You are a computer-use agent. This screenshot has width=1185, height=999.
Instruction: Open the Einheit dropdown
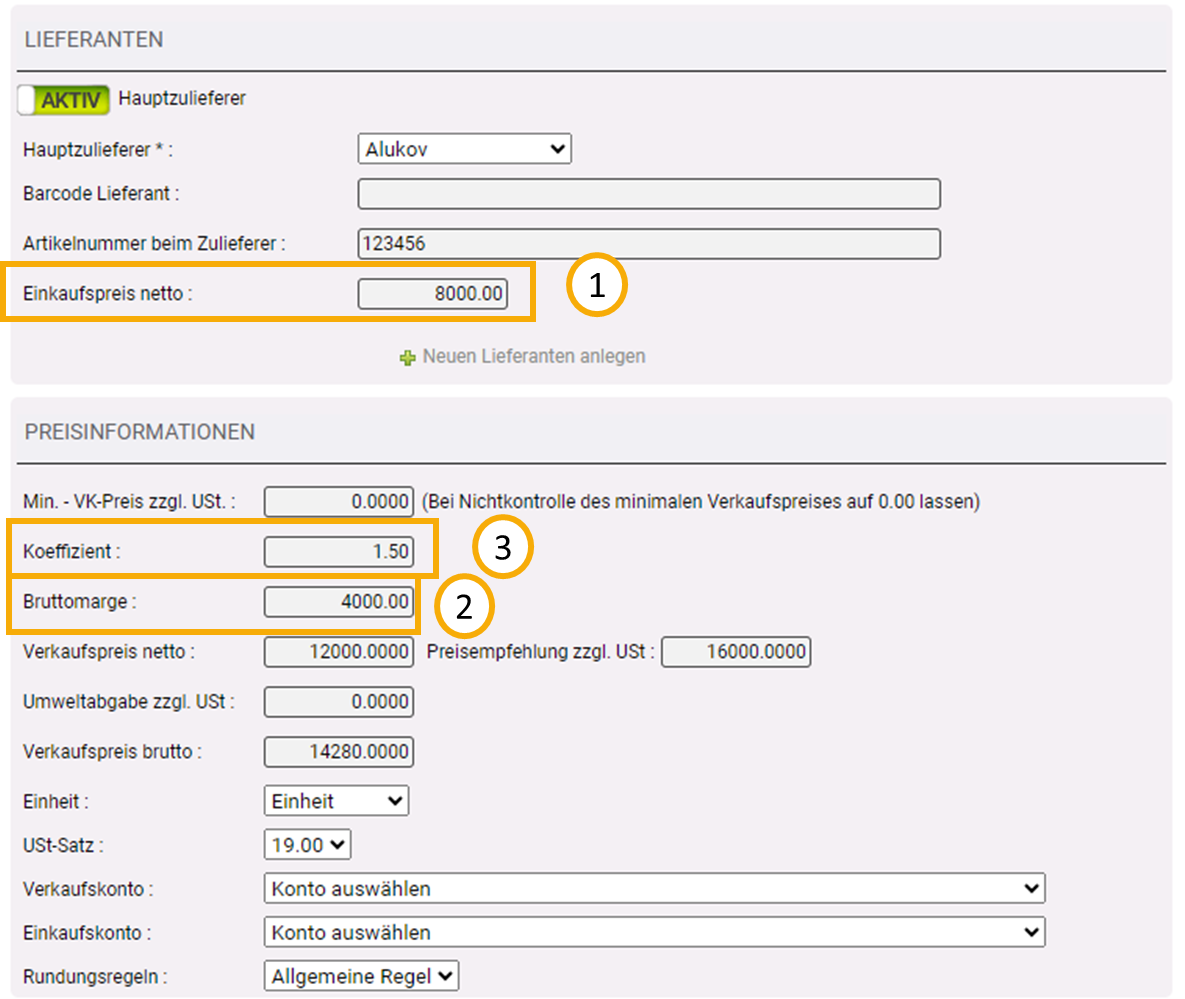pyautogui.click(x=336, y=801)
